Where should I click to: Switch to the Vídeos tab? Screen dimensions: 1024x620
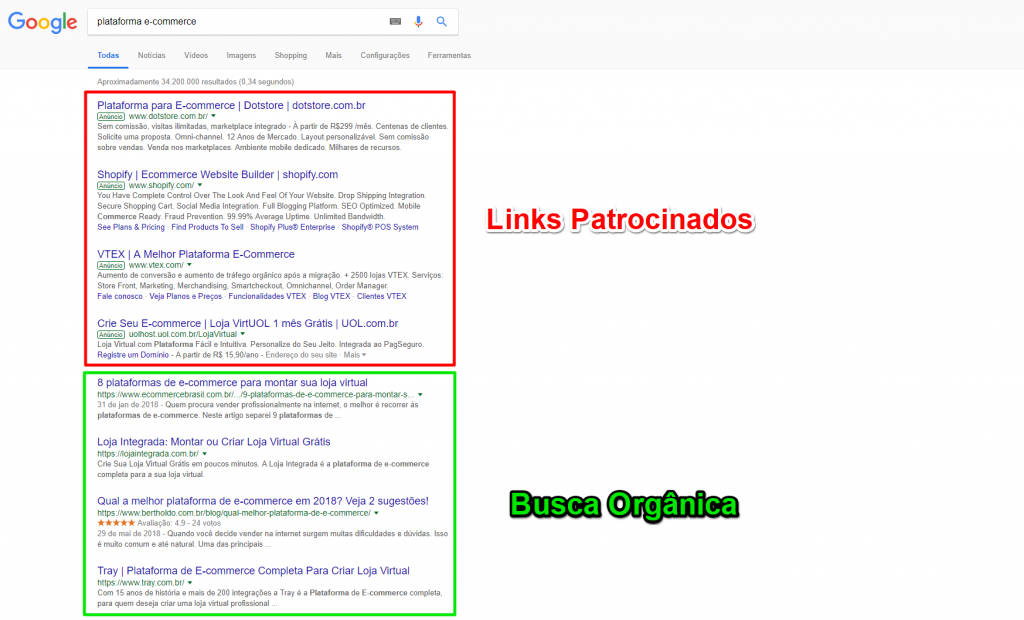[196, 56]
